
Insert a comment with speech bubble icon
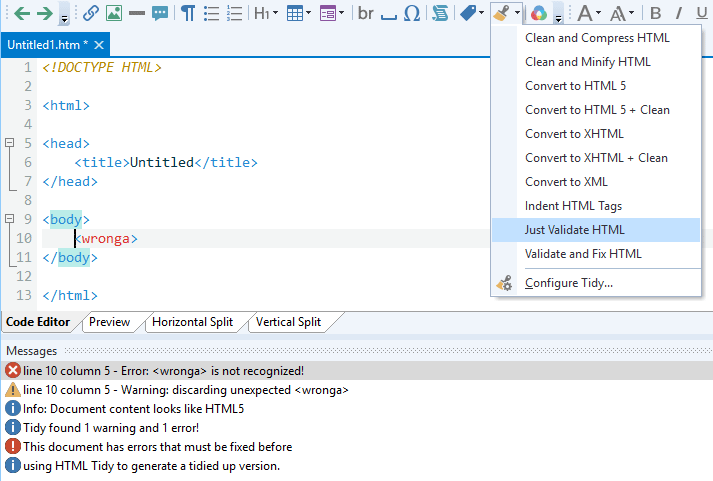click(160, 13)
